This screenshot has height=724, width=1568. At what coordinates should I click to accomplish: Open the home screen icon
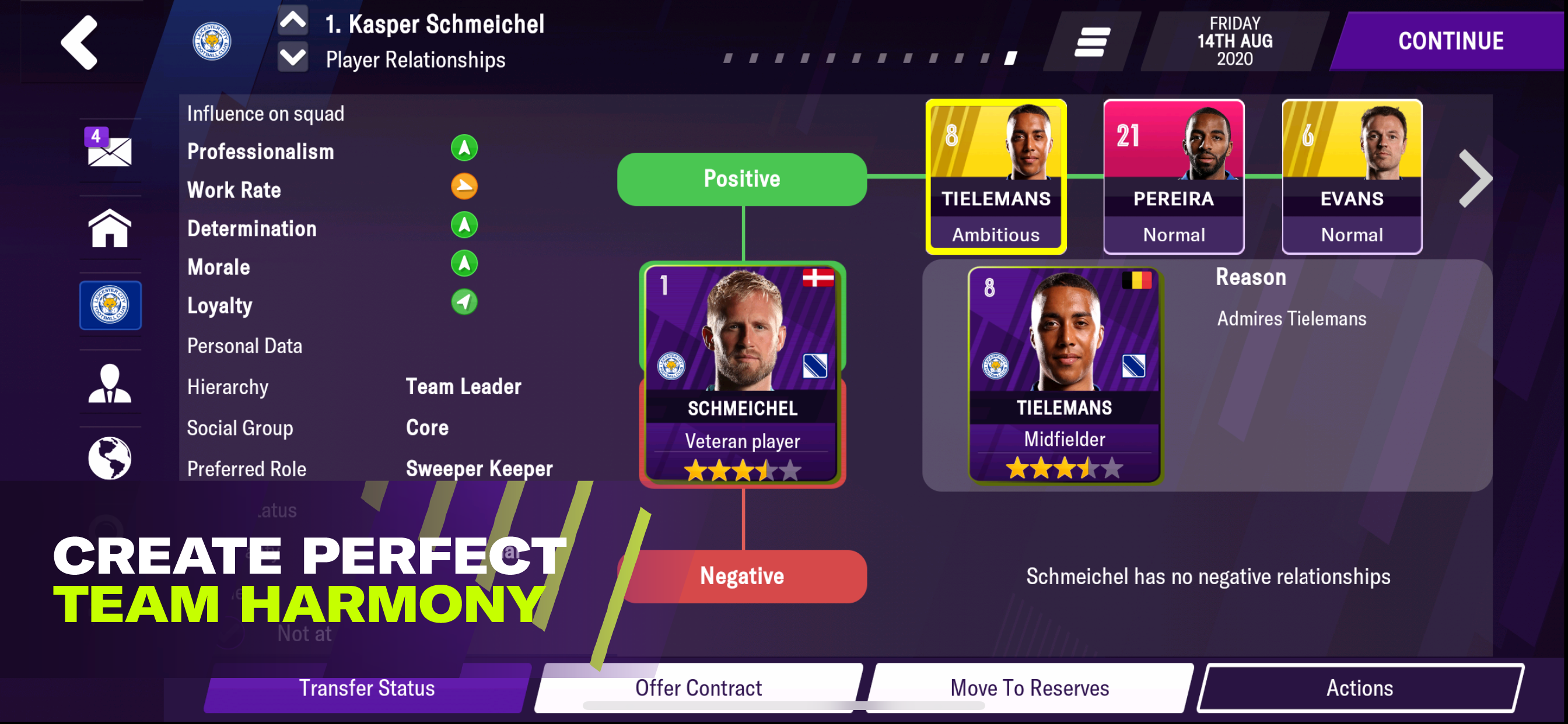pyautogui.click(x=110, y=228)
